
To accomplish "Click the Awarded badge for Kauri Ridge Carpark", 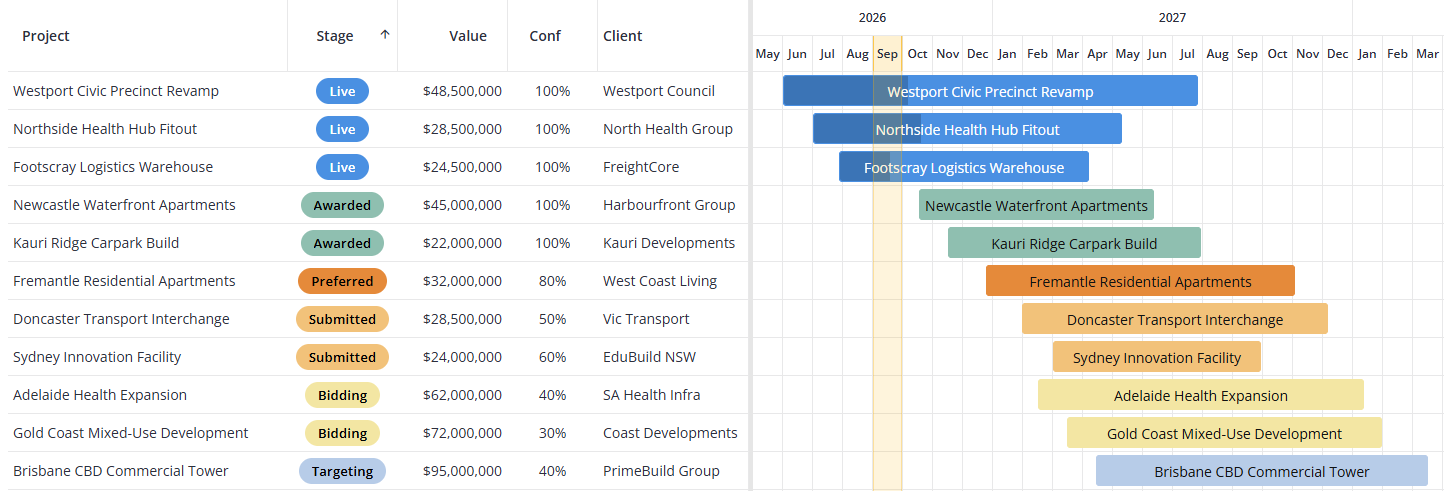I will (x=342, y=243).
